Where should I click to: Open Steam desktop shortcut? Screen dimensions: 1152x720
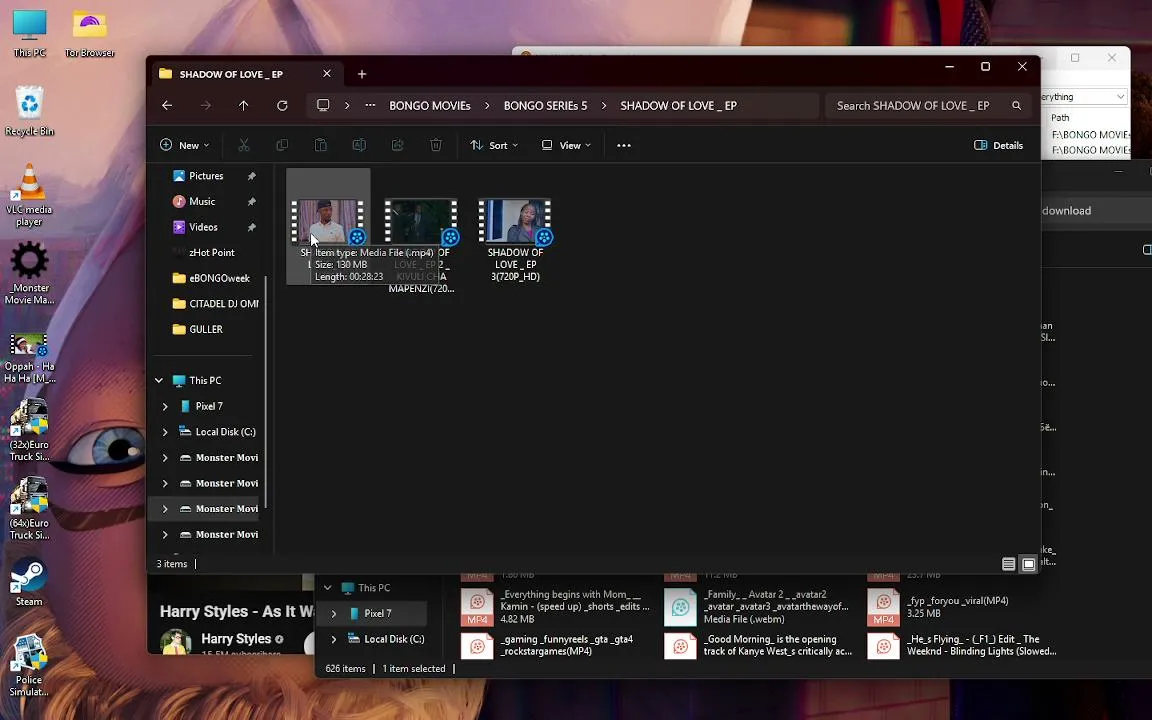point(29,582)
